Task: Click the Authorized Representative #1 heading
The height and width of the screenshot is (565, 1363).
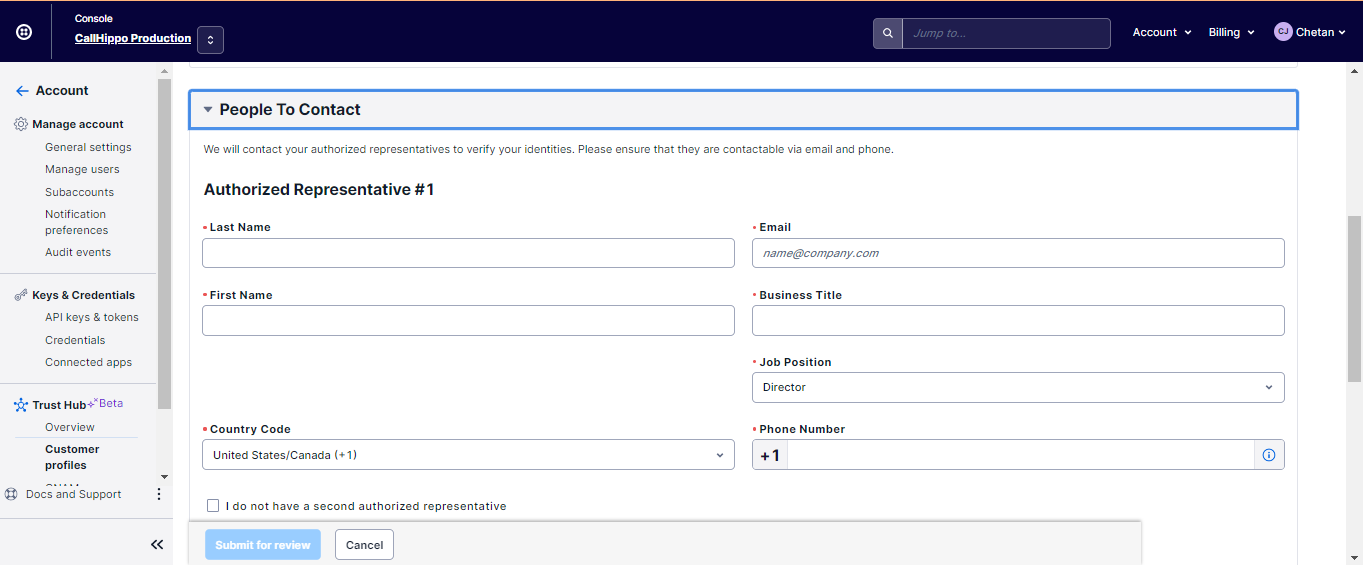Action: [x=319, y=189]
